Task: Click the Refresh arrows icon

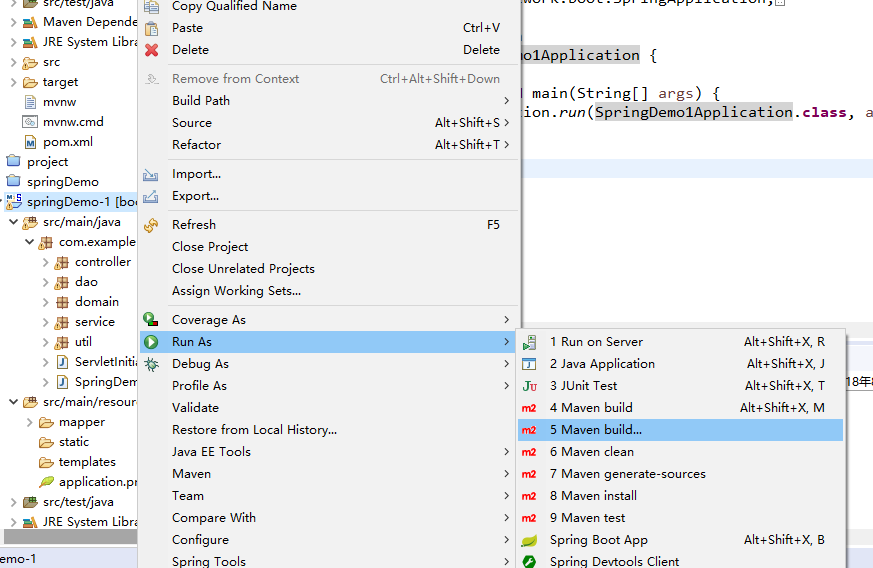Action: pos(151,225)
